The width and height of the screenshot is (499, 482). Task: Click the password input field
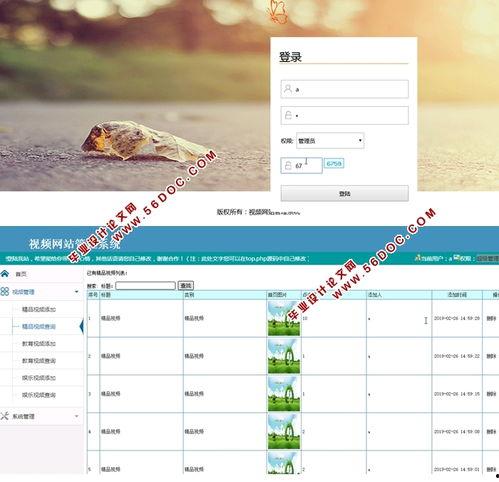pos(344,115)
